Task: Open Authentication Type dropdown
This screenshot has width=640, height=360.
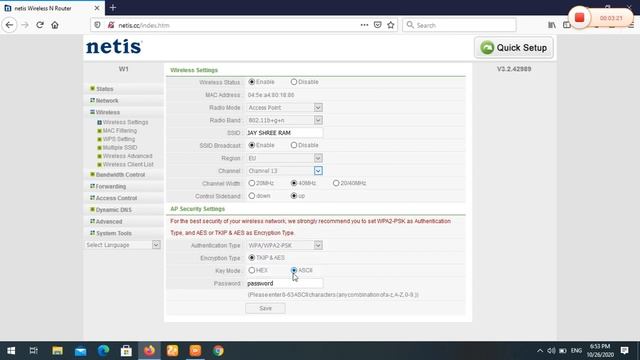Action: coord(284,245)
